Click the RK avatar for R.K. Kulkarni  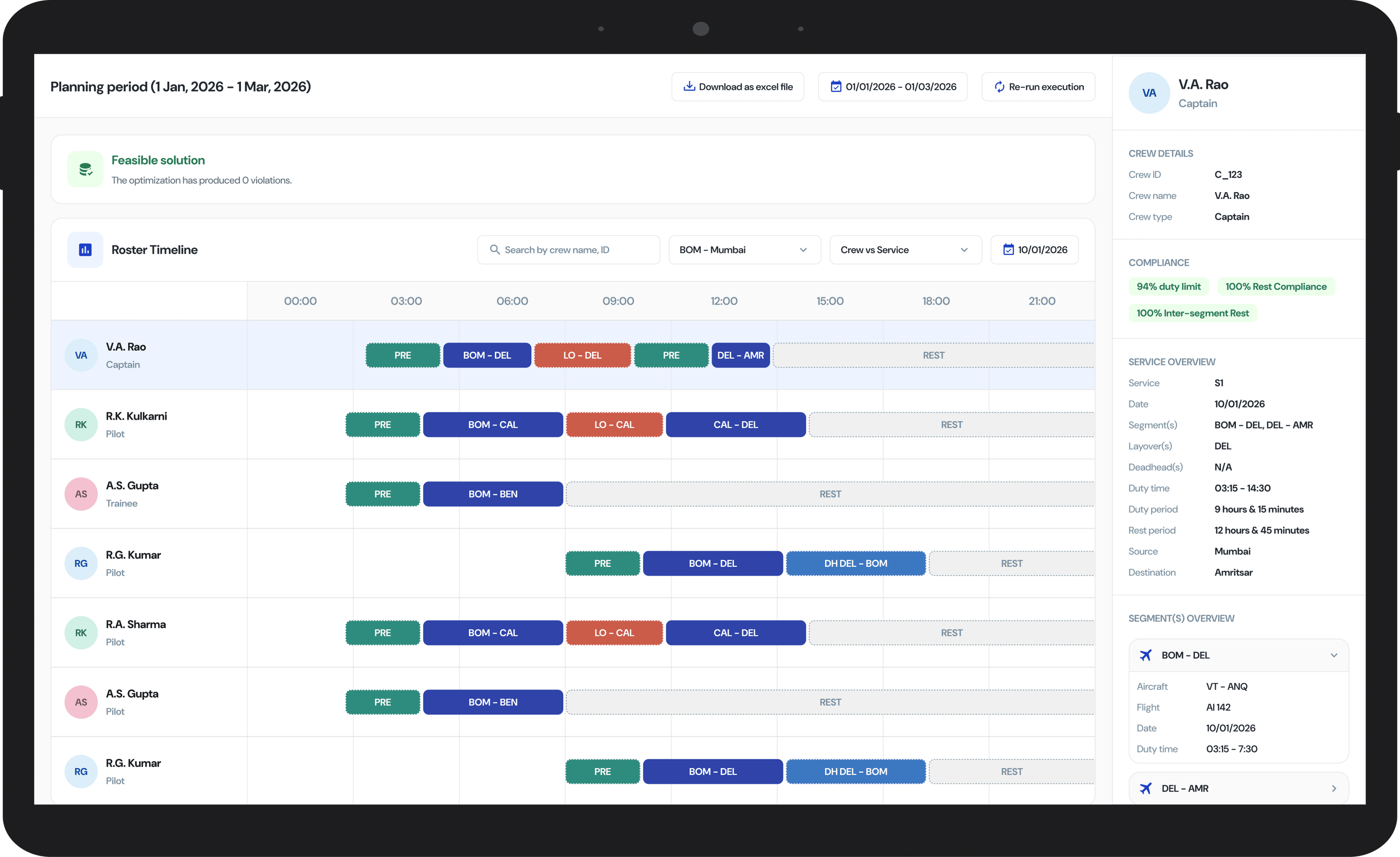[x=81, y=425]
